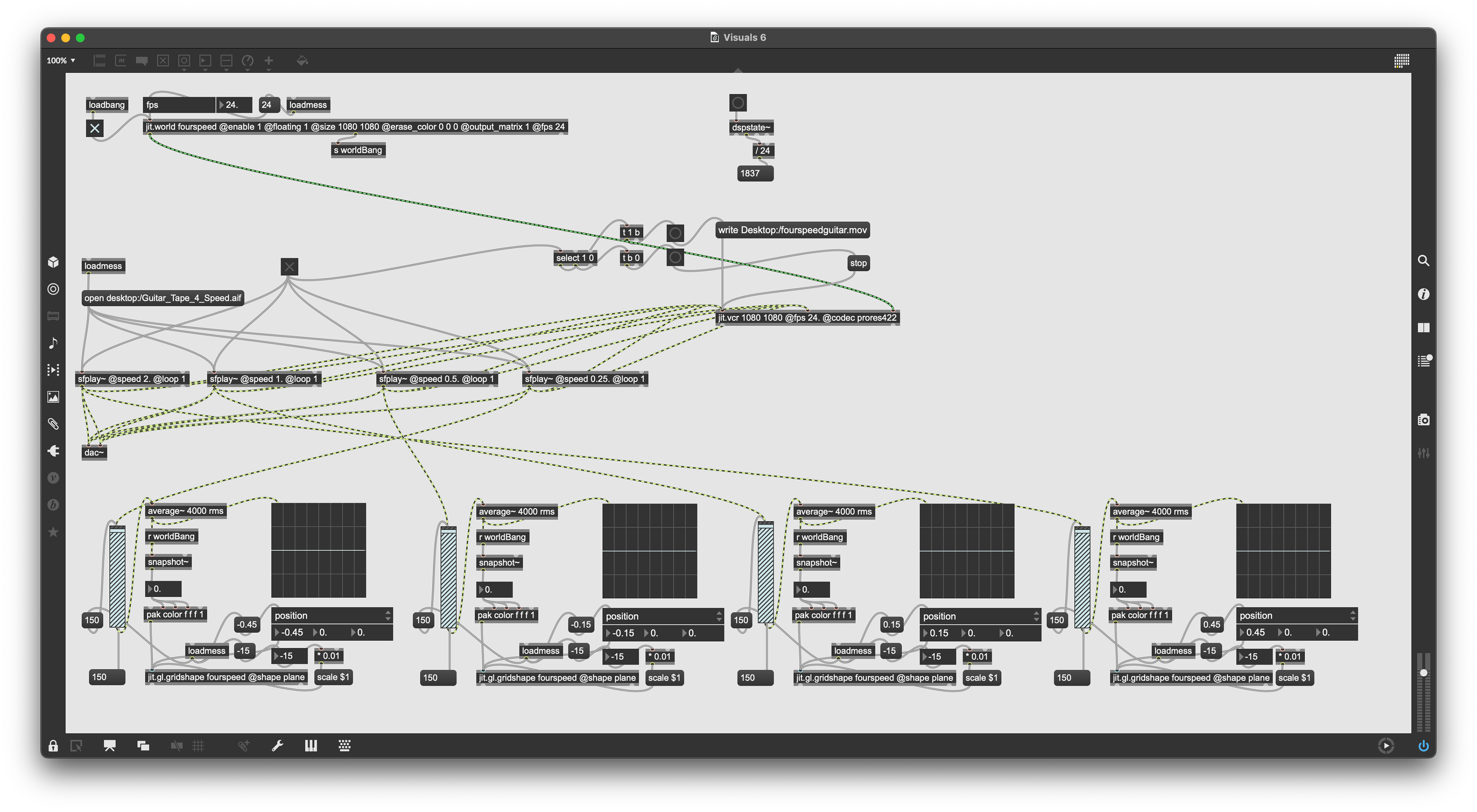Click the search magnifier icon

coord(1423,261)
